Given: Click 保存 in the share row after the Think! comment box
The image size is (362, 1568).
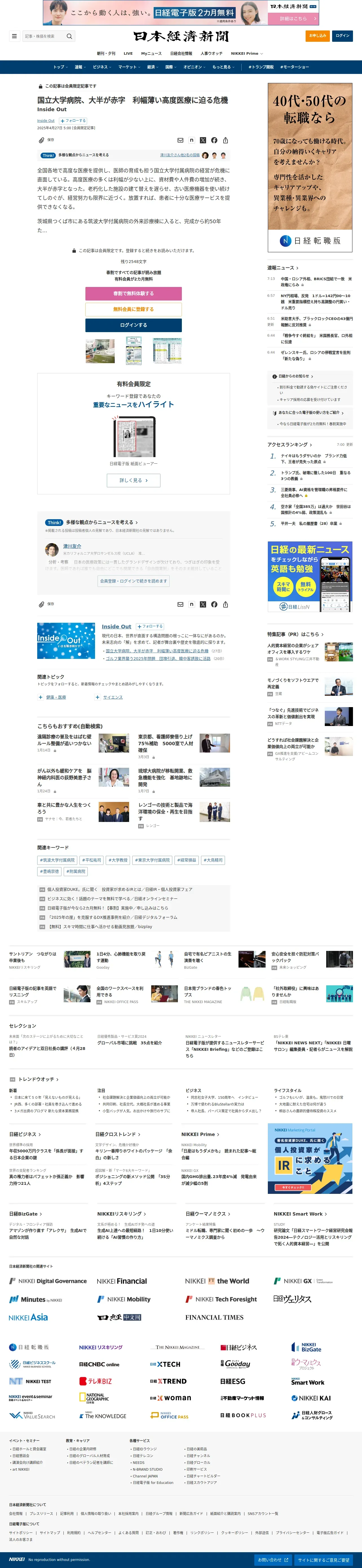Looking at the screenshot, I should 46,604.
